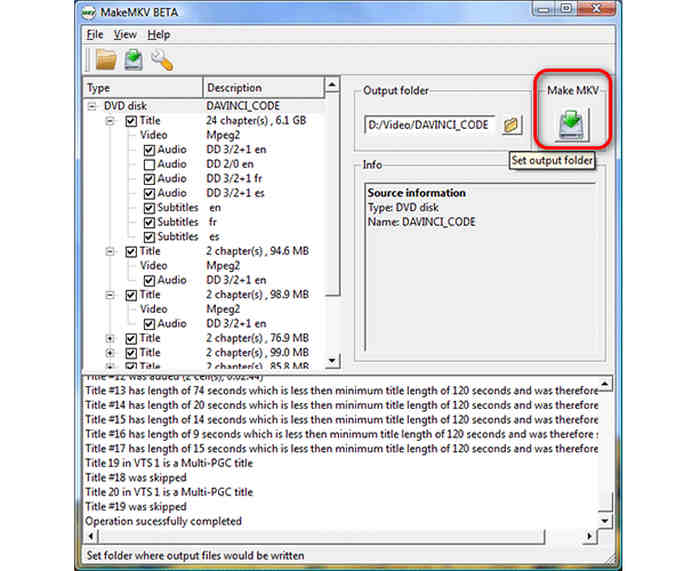This screenshot has width=700, height=571.
Task: Open the File menu
Action: (95, 34)
